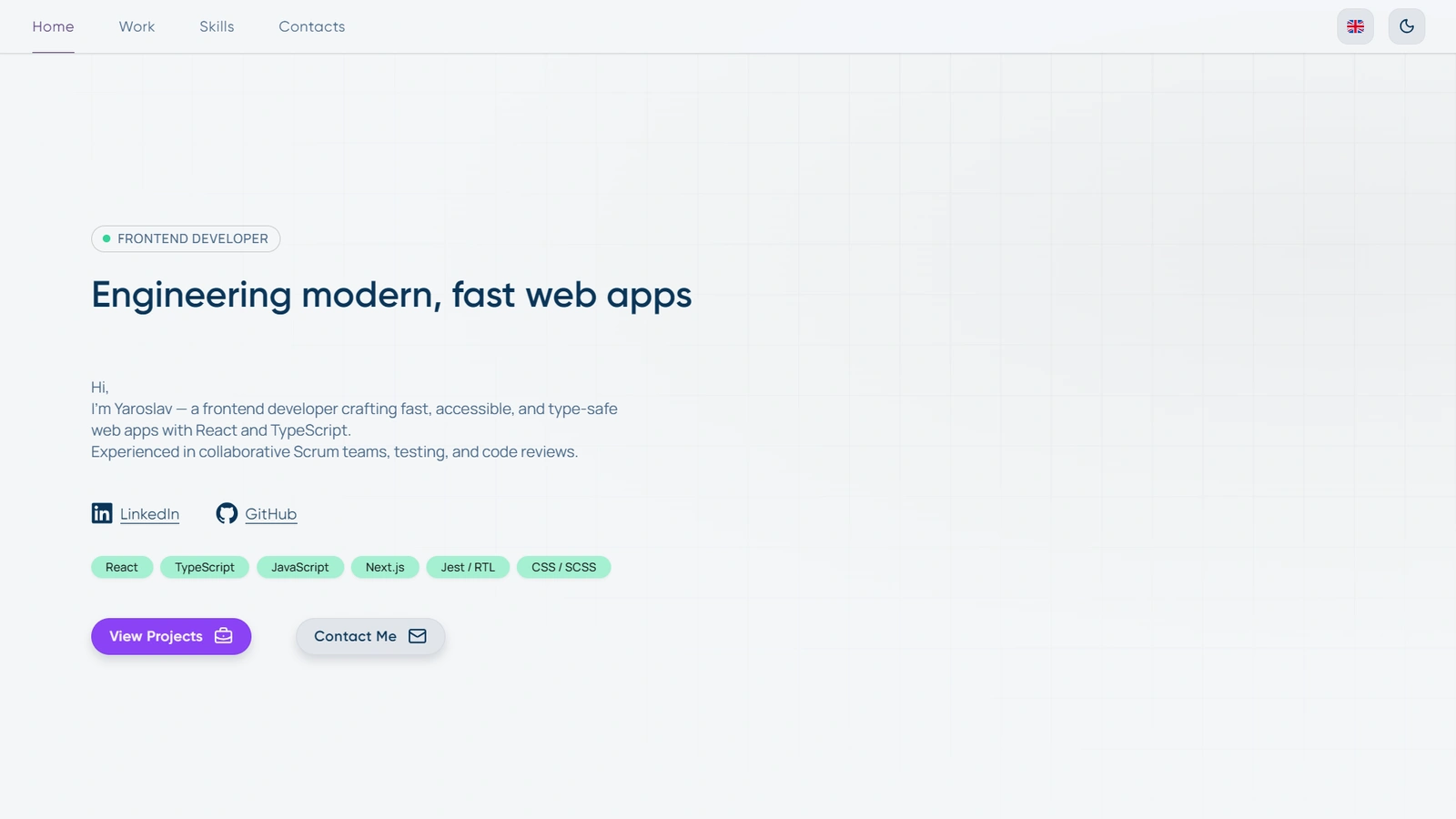Click the CSS / SCSS skill tag
The width and height of the screenshot is (1456, 819).
564,567
